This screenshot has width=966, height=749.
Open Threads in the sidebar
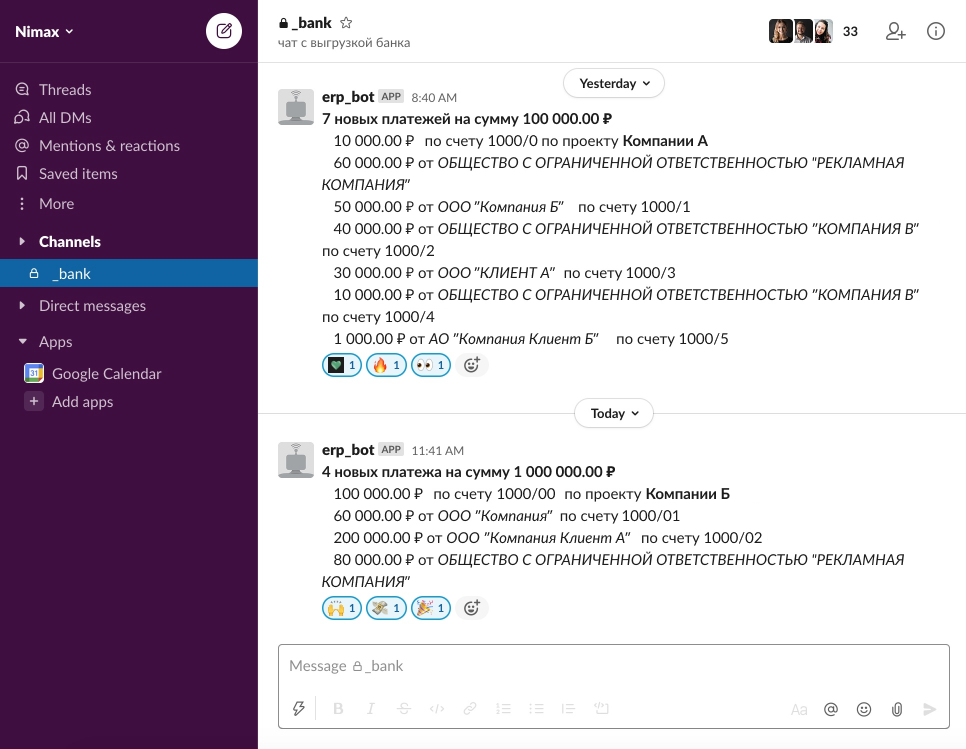[x=65, y=90]
